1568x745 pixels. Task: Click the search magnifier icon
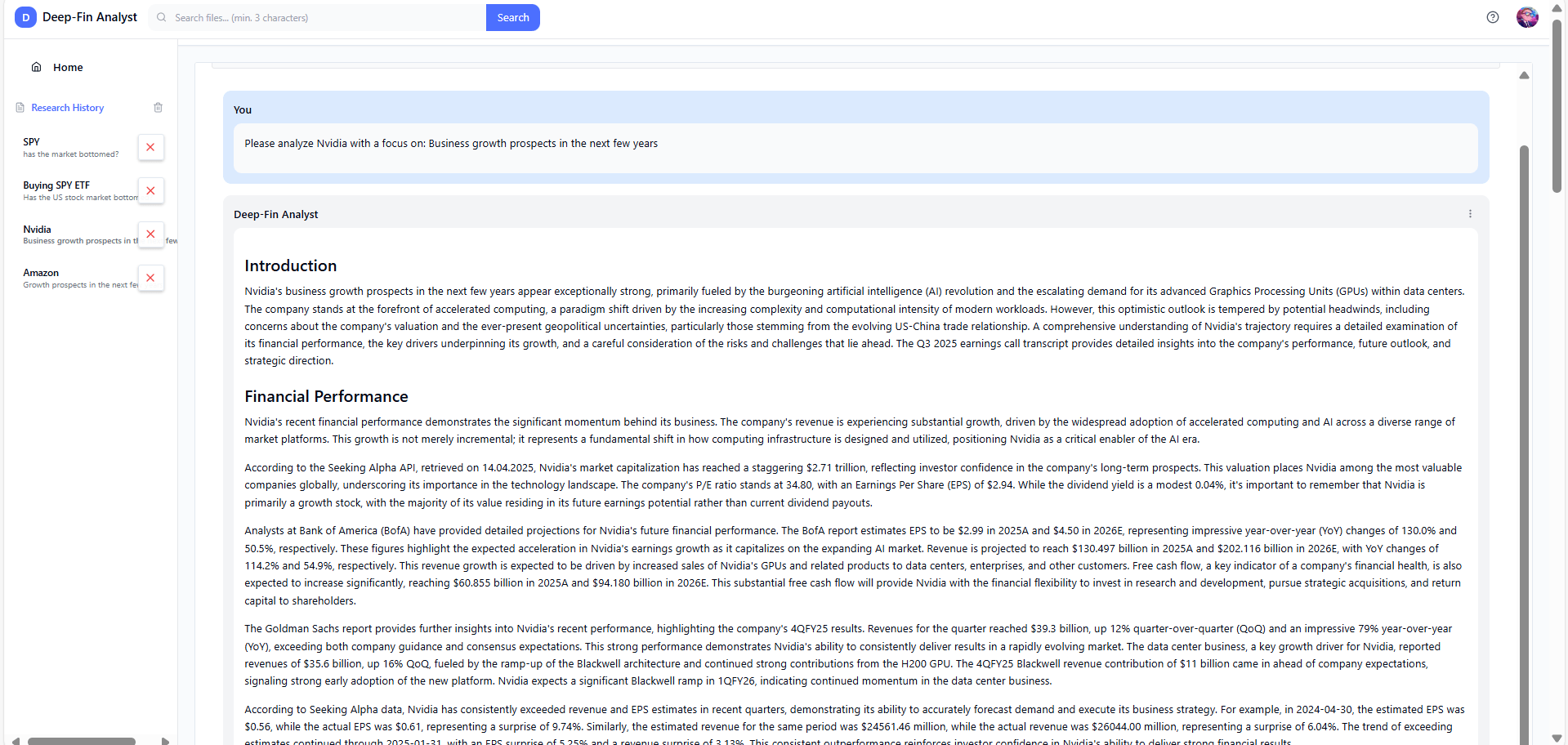(x=162, y=17)
